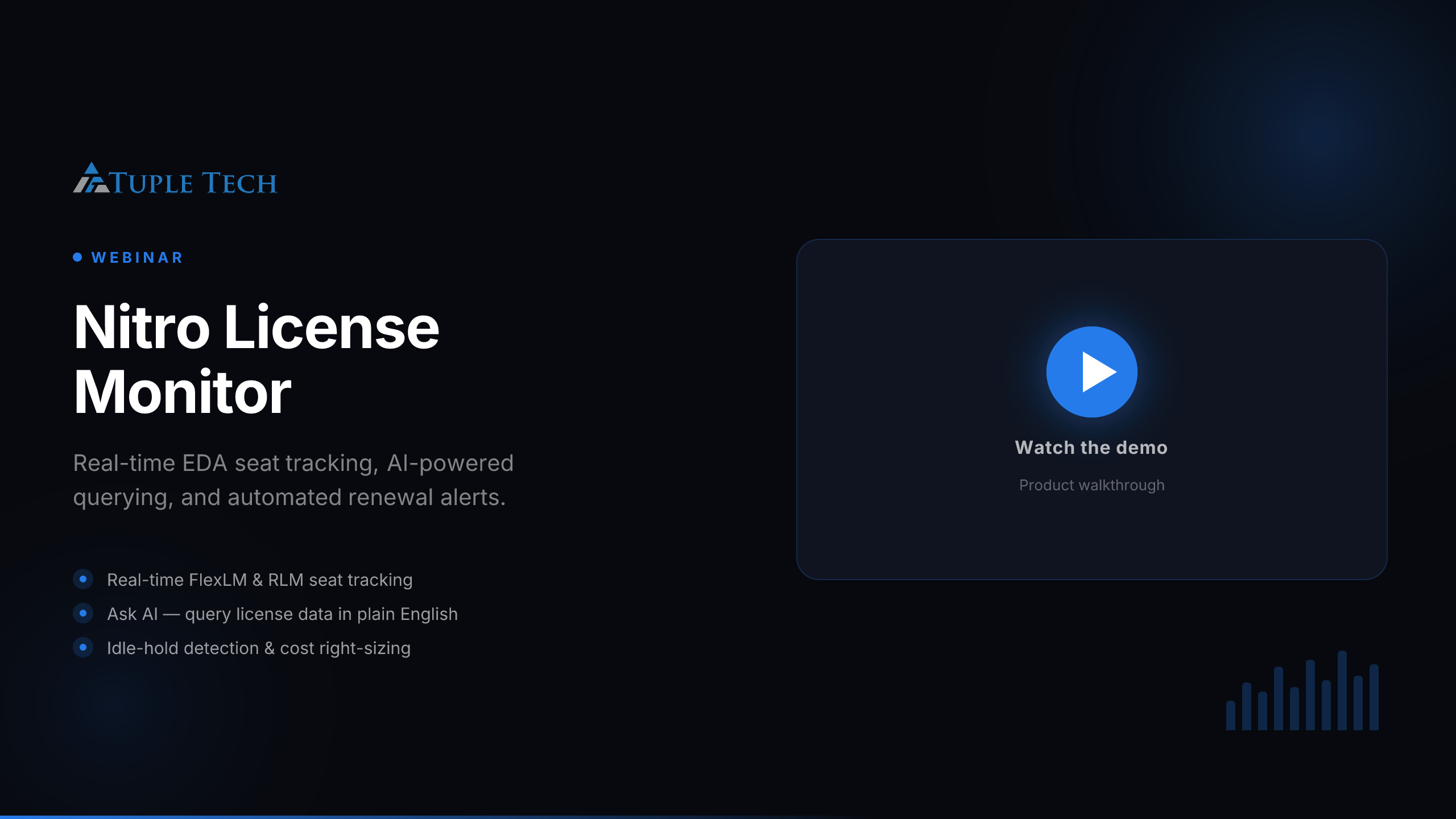Viewport: 1456px width, 819px height.
Task: Click the "WEBINAR" tag label
Action: pyautogui.click(x=137, y=258)
